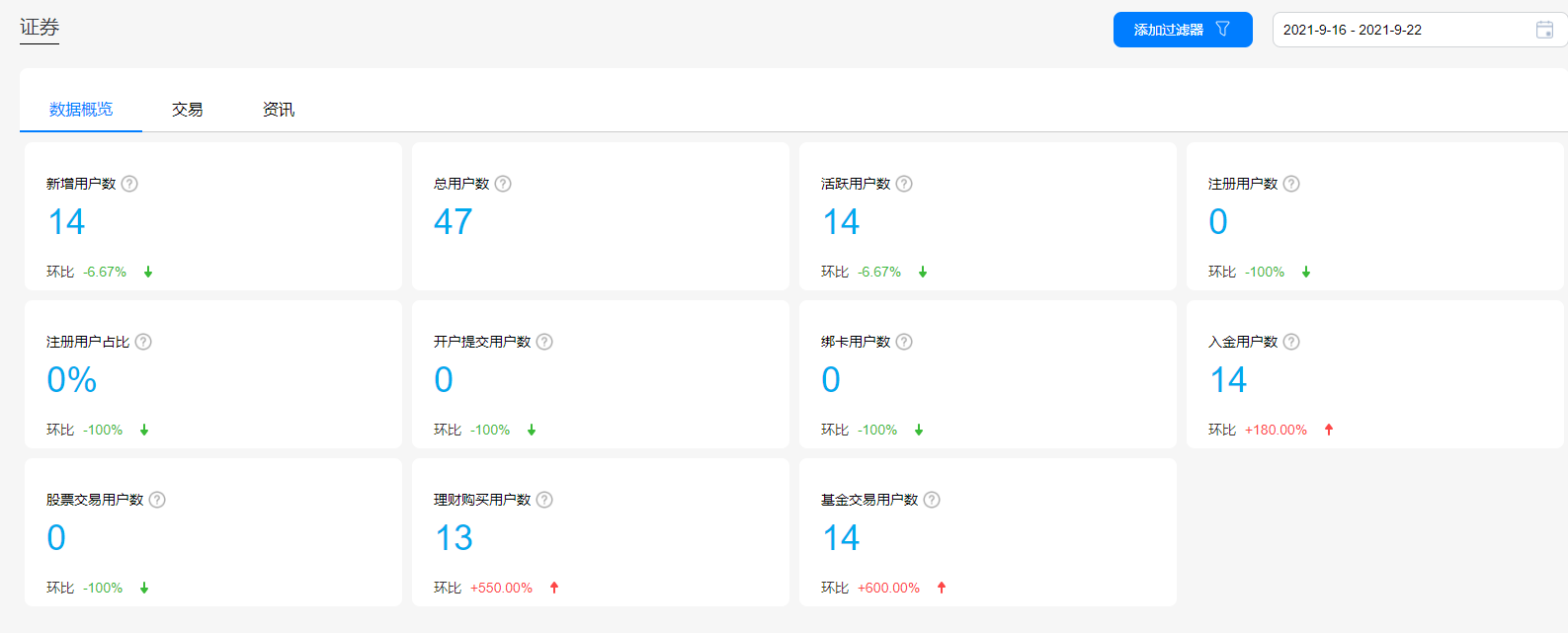Click the 总用户数 value 47
This screenshot has height=633, width=1568.
[454, 222]
